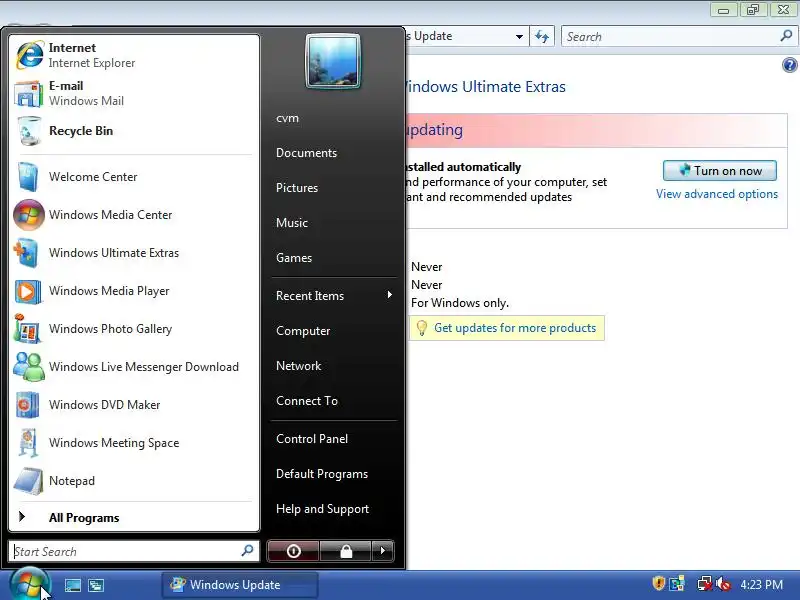The image size is (800, 600).
Task: Open the Pictures folder
Action: click(296, 188)
